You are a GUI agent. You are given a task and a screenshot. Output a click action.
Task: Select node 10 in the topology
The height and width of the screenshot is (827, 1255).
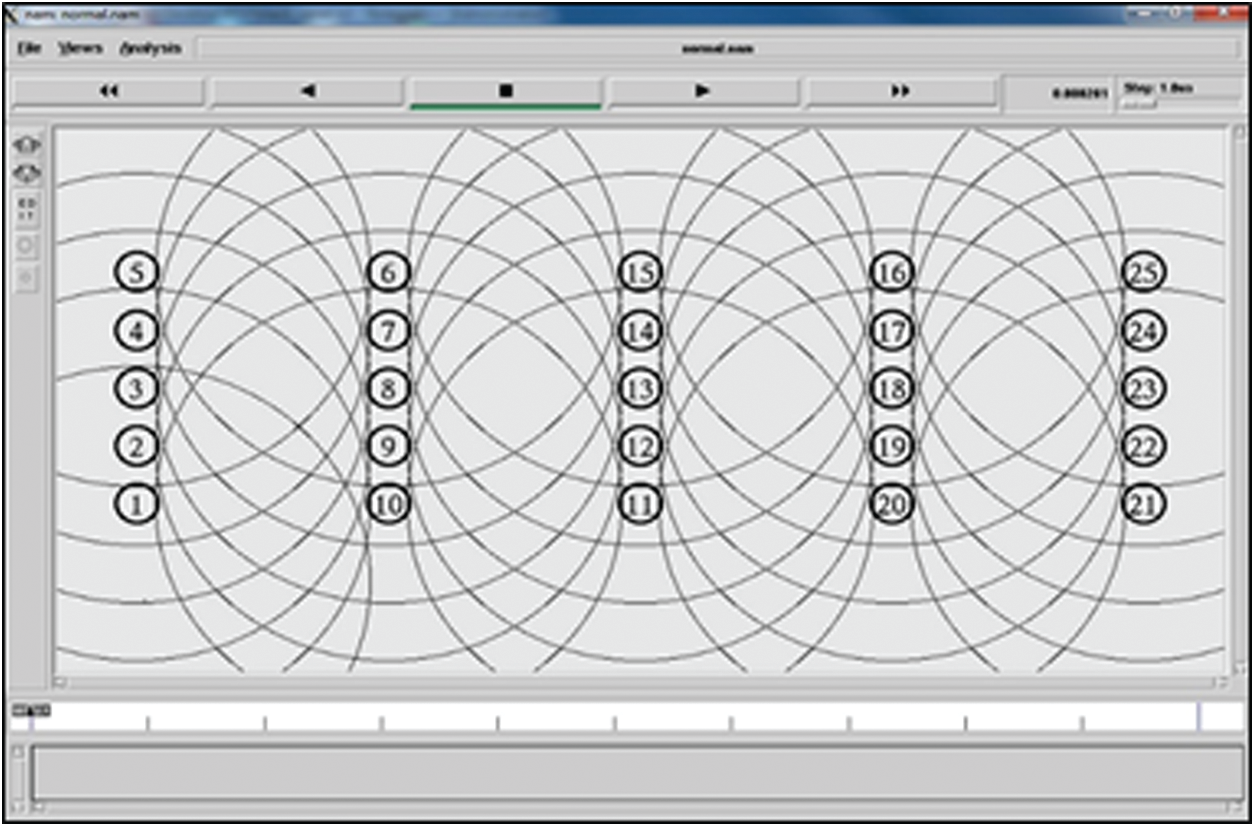388,505
